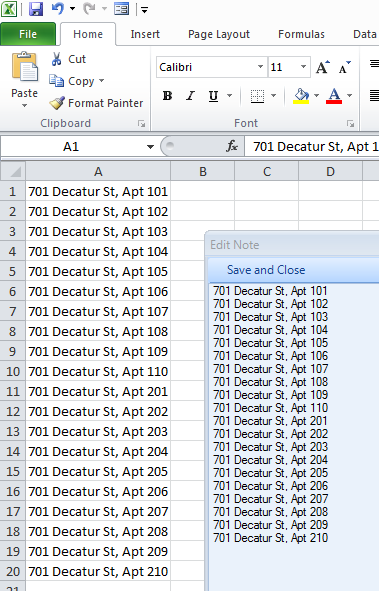The height and width of the screenshot is (591, 379).
Task: Click the Redo arrow icon
Action: [89, 9]
